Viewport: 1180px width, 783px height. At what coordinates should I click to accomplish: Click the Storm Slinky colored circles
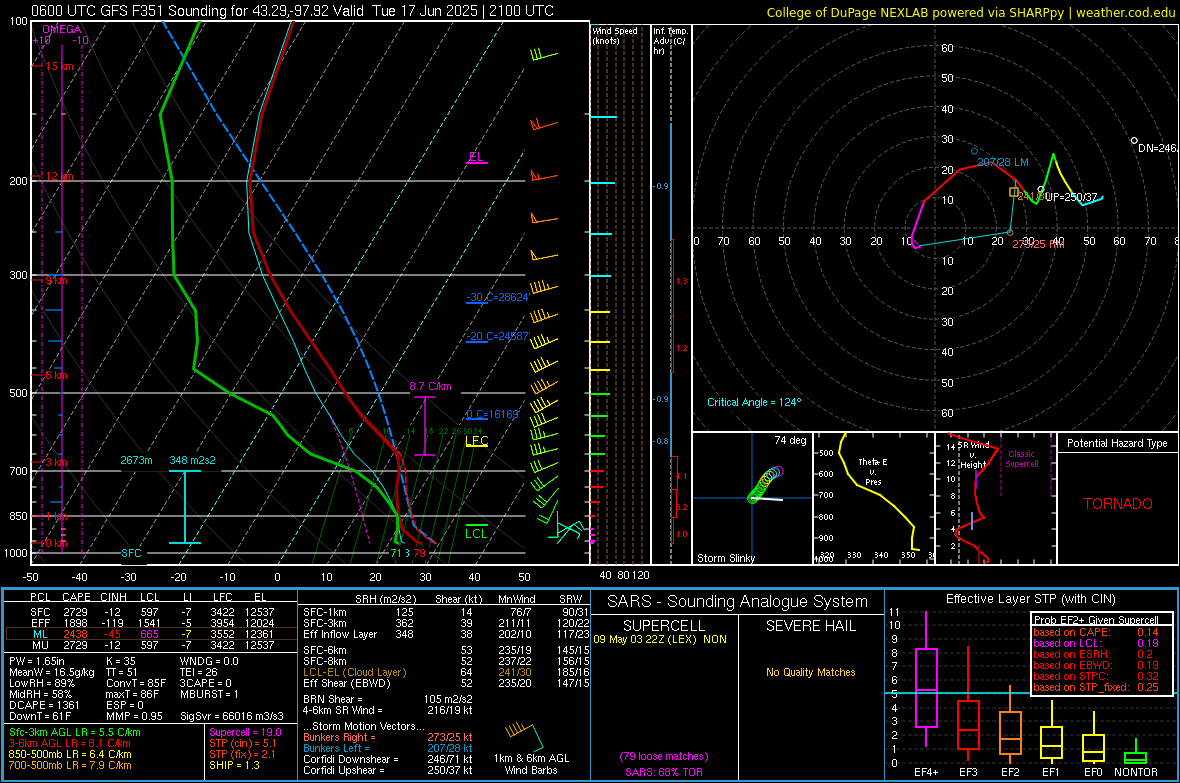coord(765,485)
